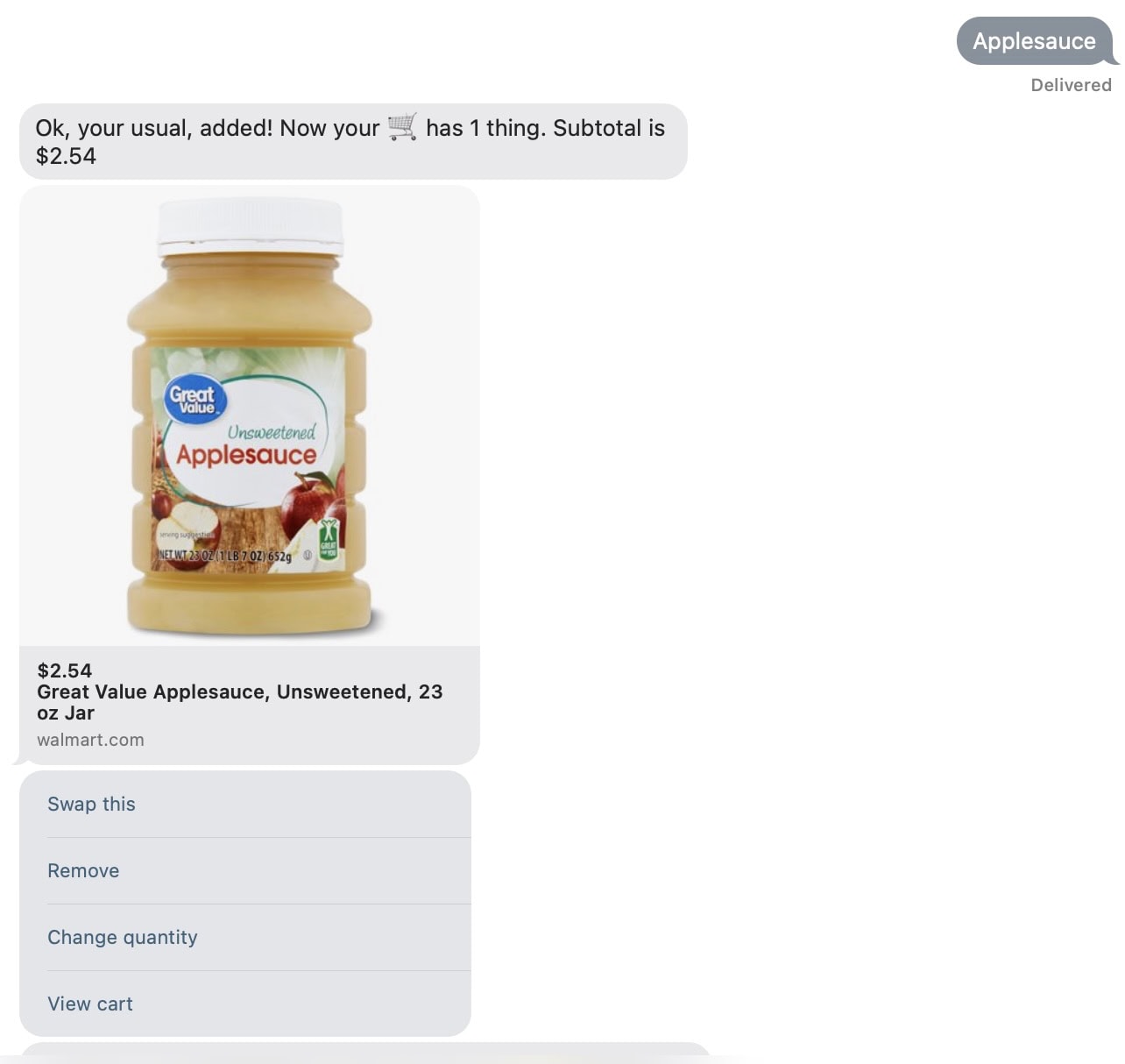The height and width of the screenshot is (1064, 1125).
Task: Click the shopping cart emoji in reply
Action: pos(402,128)
